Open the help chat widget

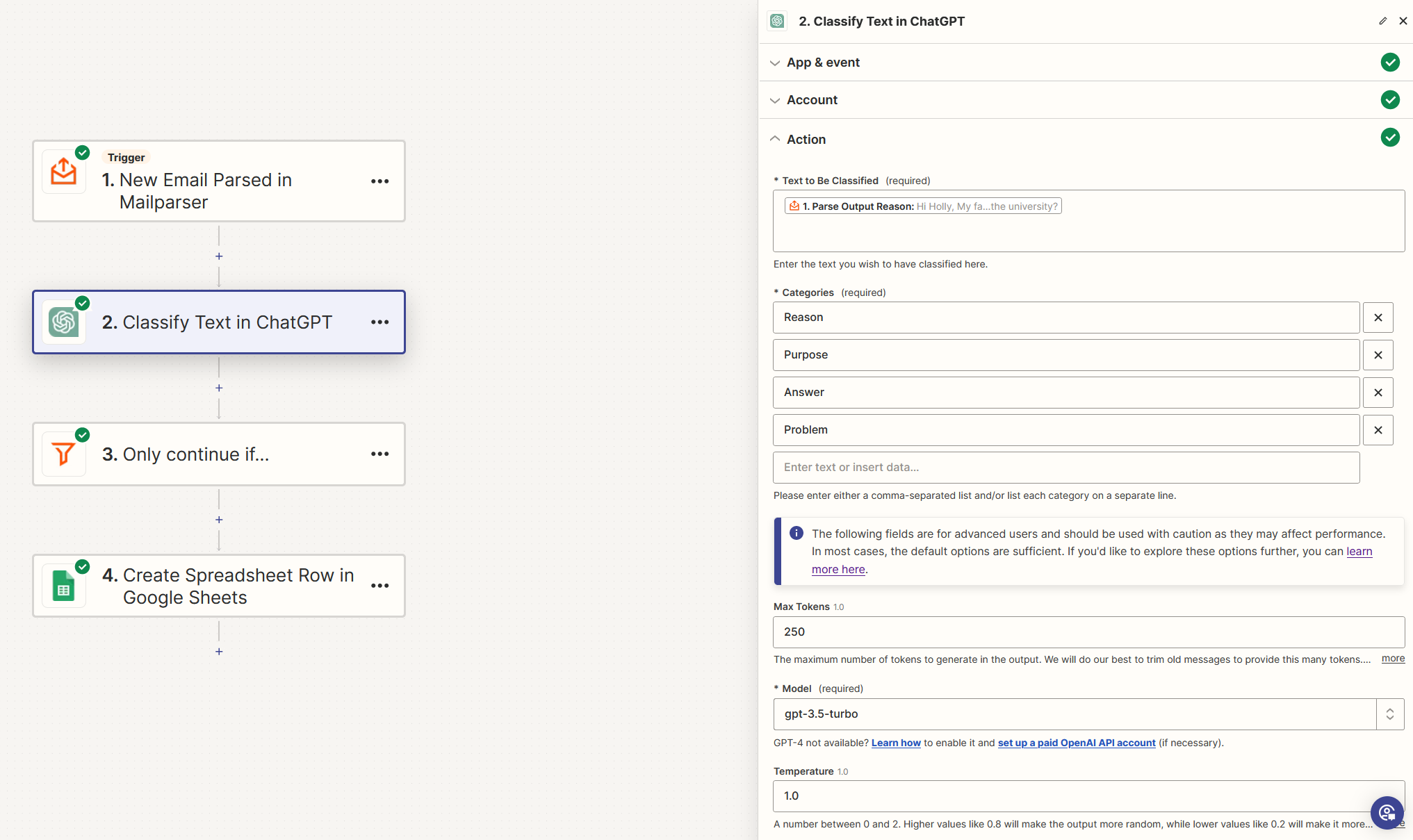click(x=1387, y=812)
